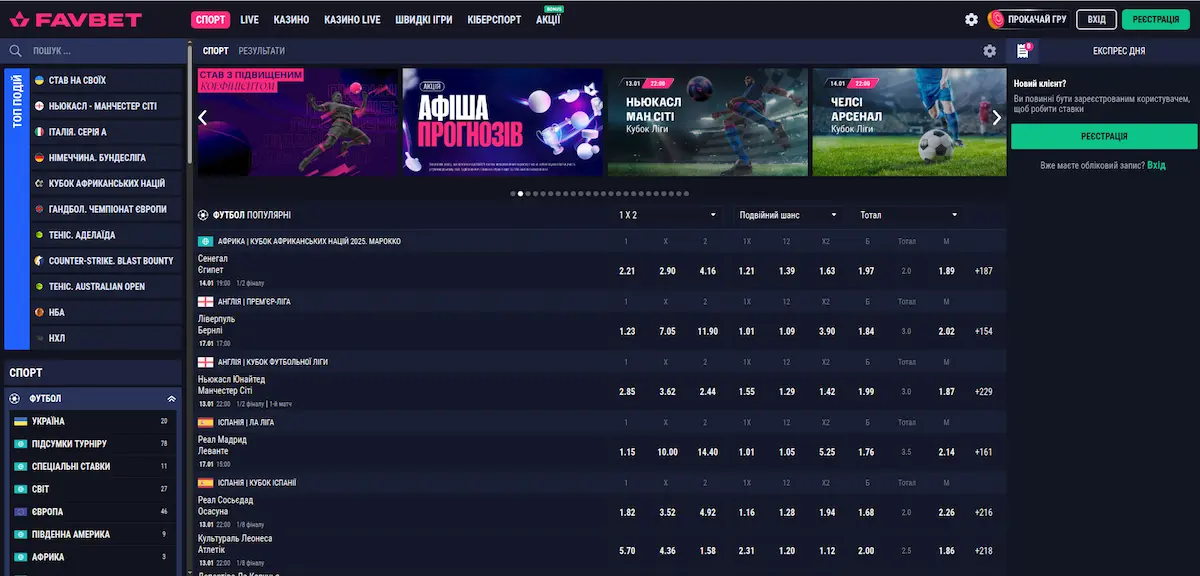Viewport: 1200px width, 576px height.
Task: Click green Реєстрація button in bet slip
Action: tap(1103, 136)
